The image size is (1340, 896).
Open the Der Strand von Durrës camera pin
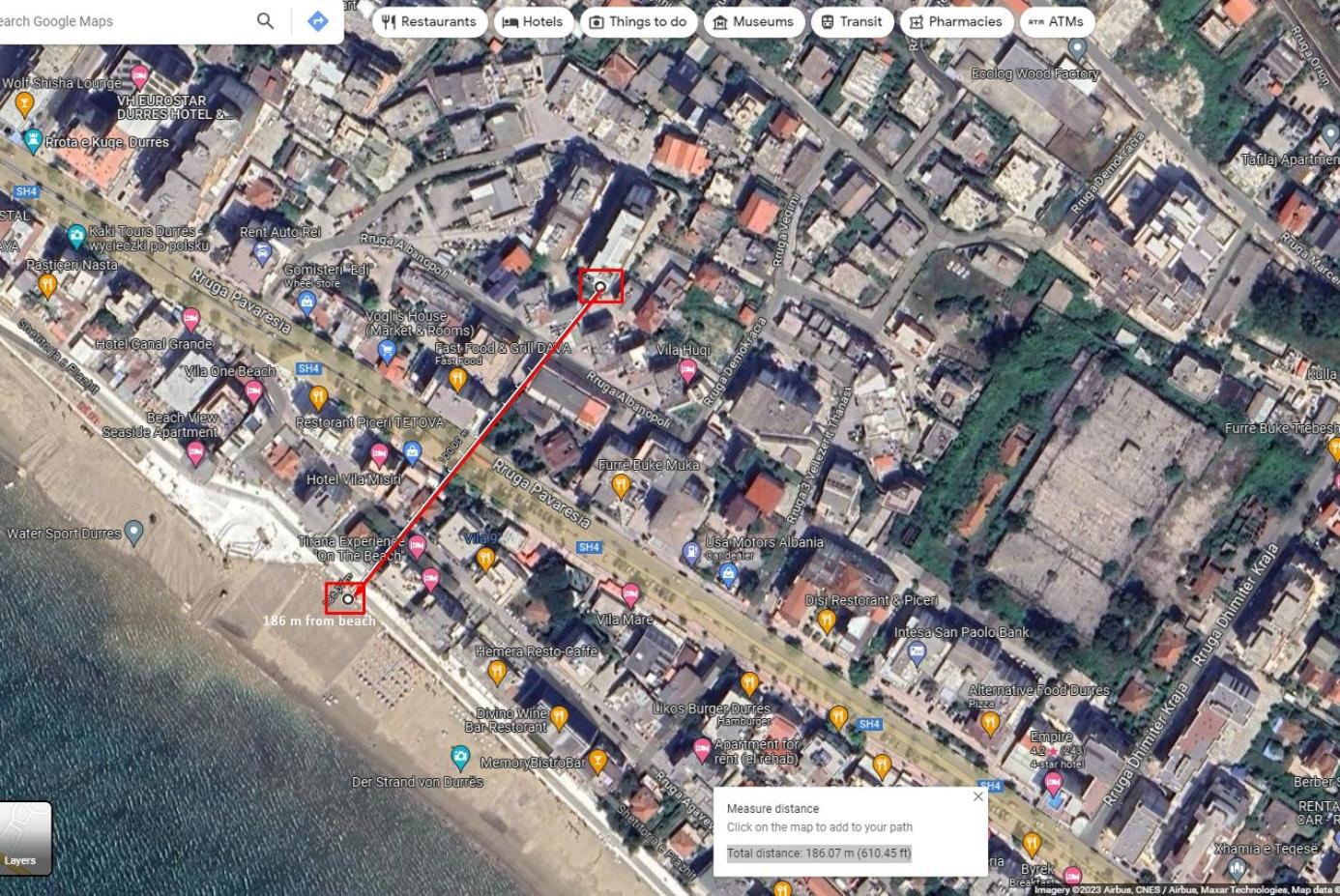point(460,757)
